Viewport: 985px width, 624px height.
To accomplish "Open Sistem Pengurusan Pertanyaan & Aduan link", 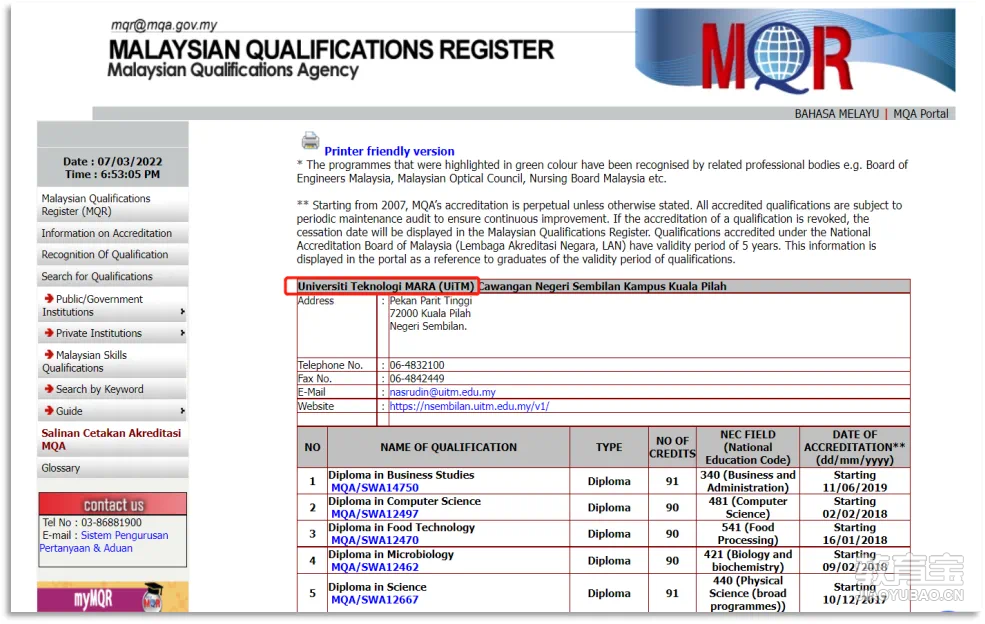I will tap(104, 542).
